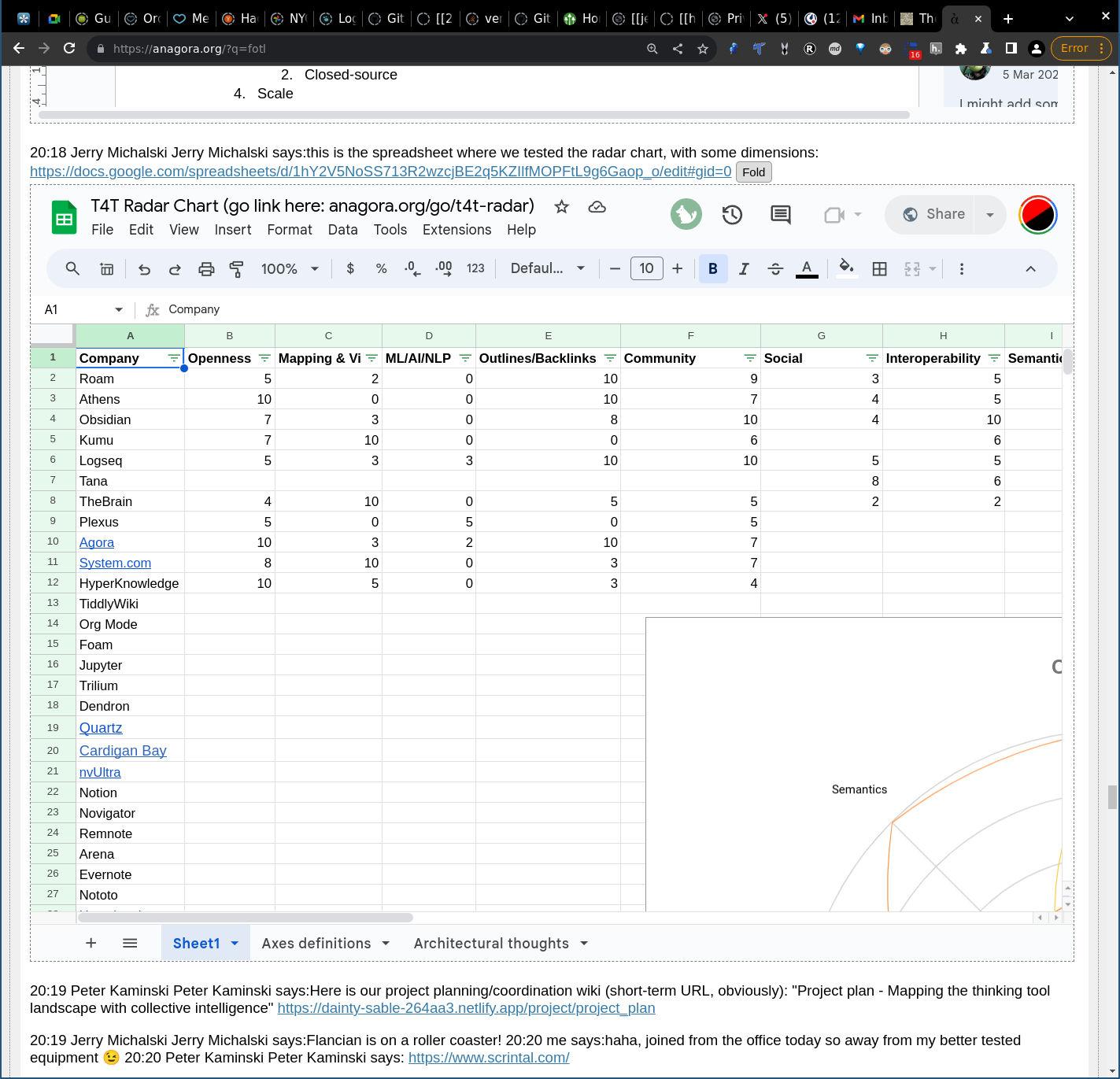Toggle italic formatting button

(x=744, y=269)
